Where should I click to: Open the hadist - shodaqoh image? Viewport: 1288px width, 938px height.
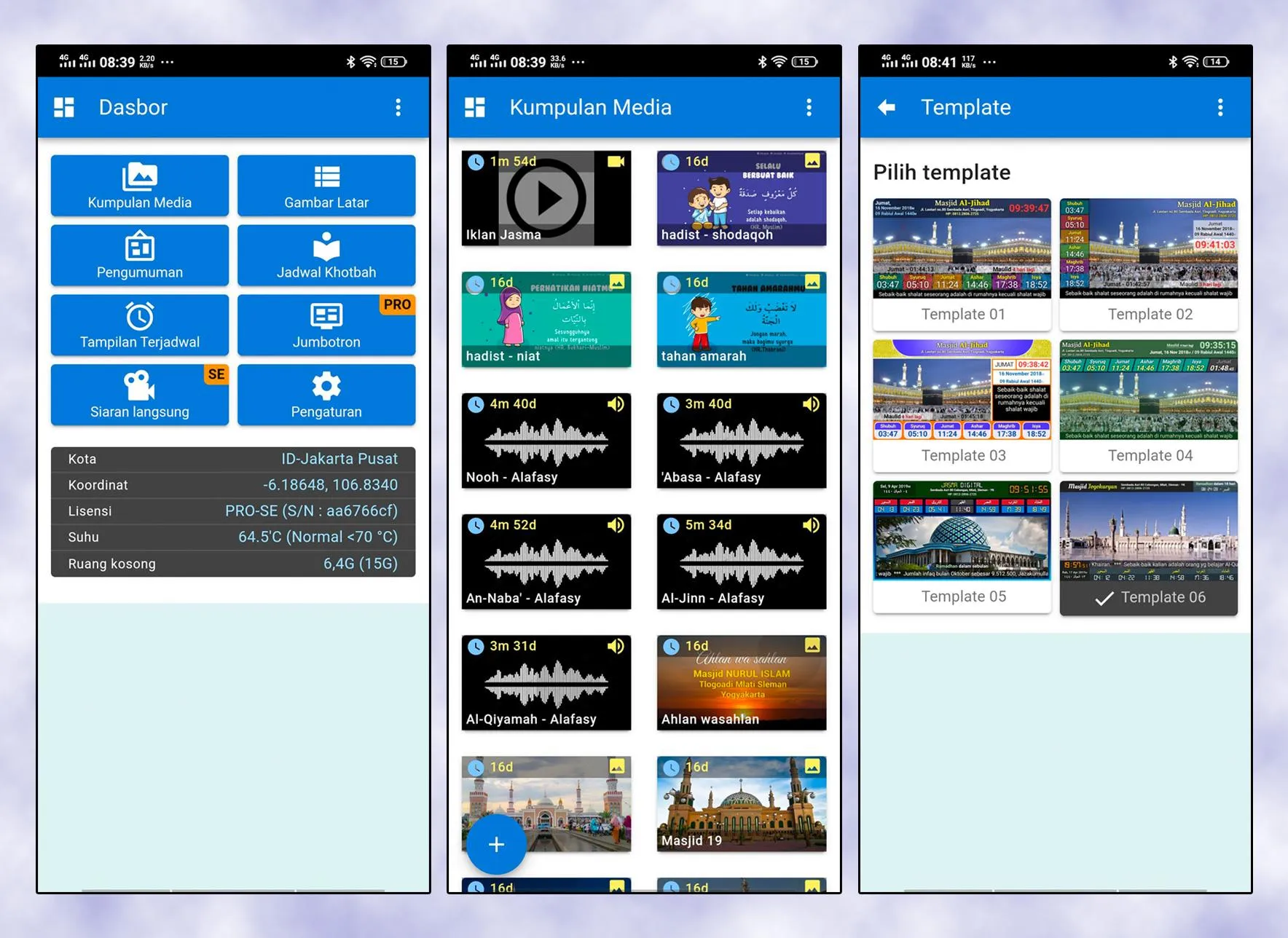click(742, 198)
